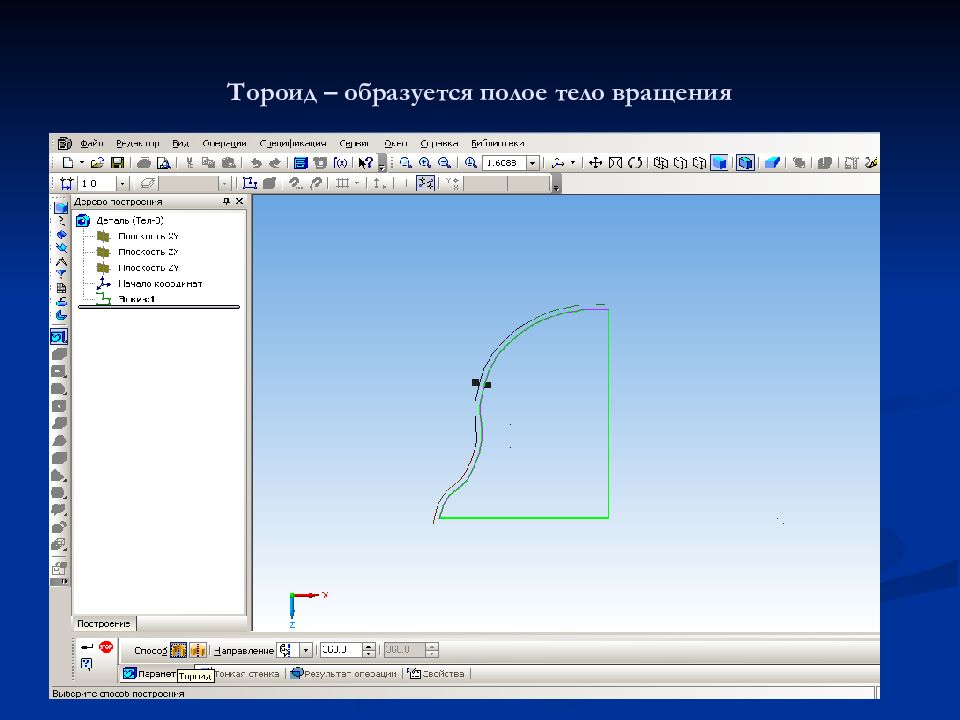
Task: Switch display to hidden lines removed
Action: [680, 163]
